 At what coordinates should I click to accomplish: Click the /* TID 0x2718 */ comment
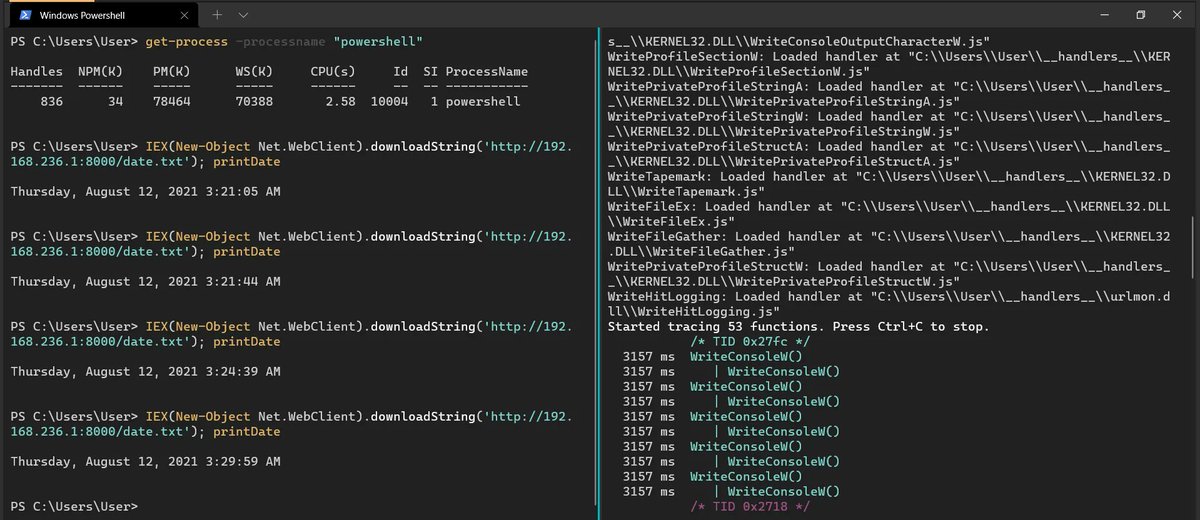click(x=750, y=507)
